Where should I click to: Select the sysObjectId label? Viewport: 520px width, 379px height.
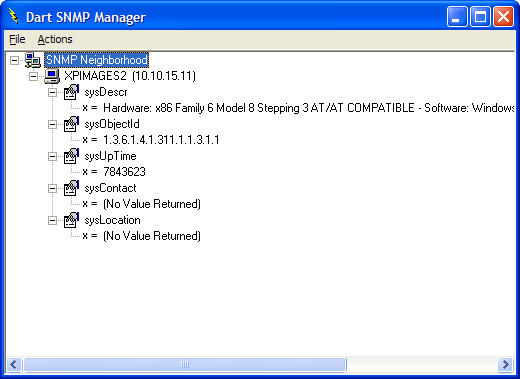(112, 124)
